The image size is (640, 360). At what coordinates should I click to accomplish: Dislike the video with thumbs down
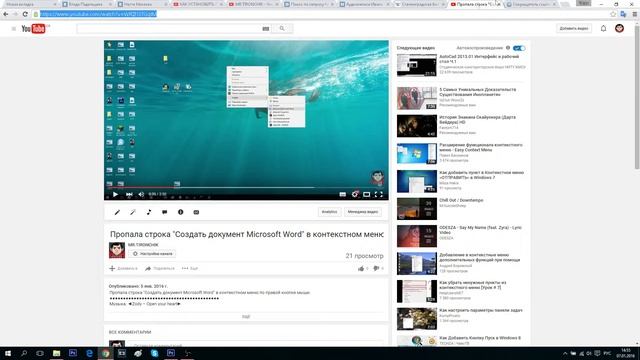[x=376, y=269]
